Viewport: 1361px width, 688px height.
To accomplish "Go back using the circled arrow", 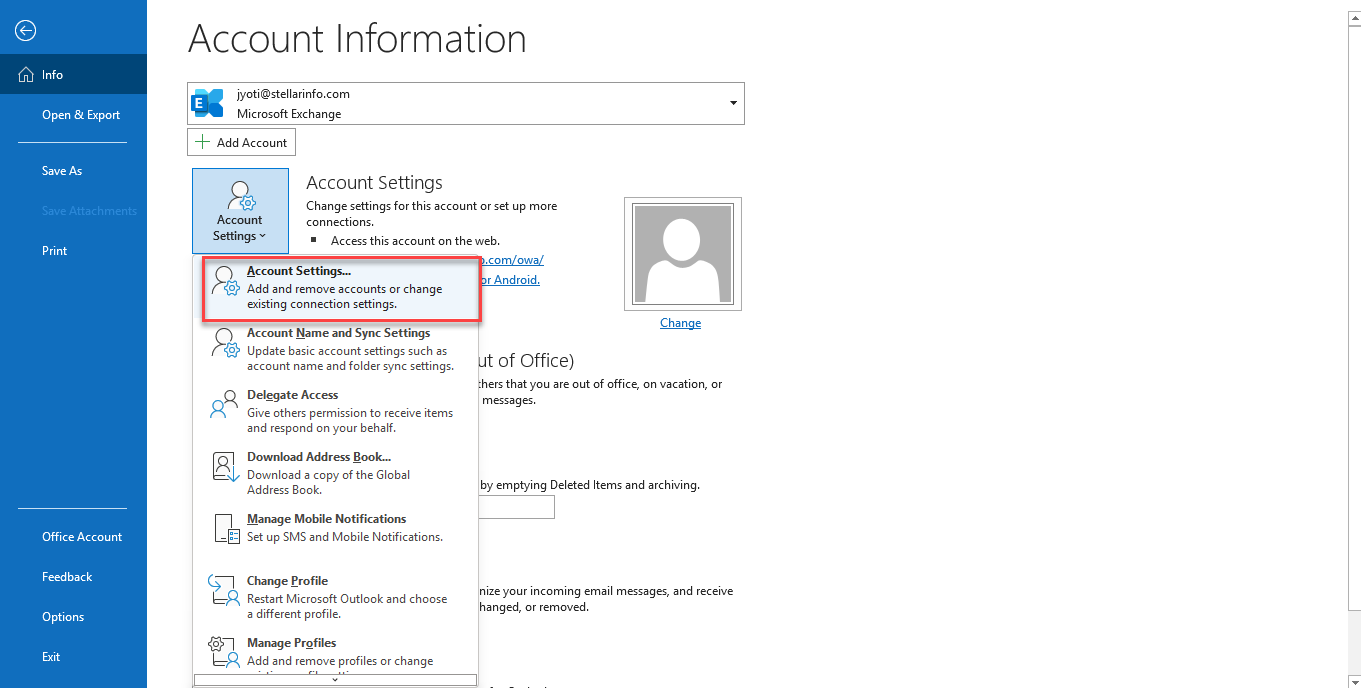I will click(26, 31).
